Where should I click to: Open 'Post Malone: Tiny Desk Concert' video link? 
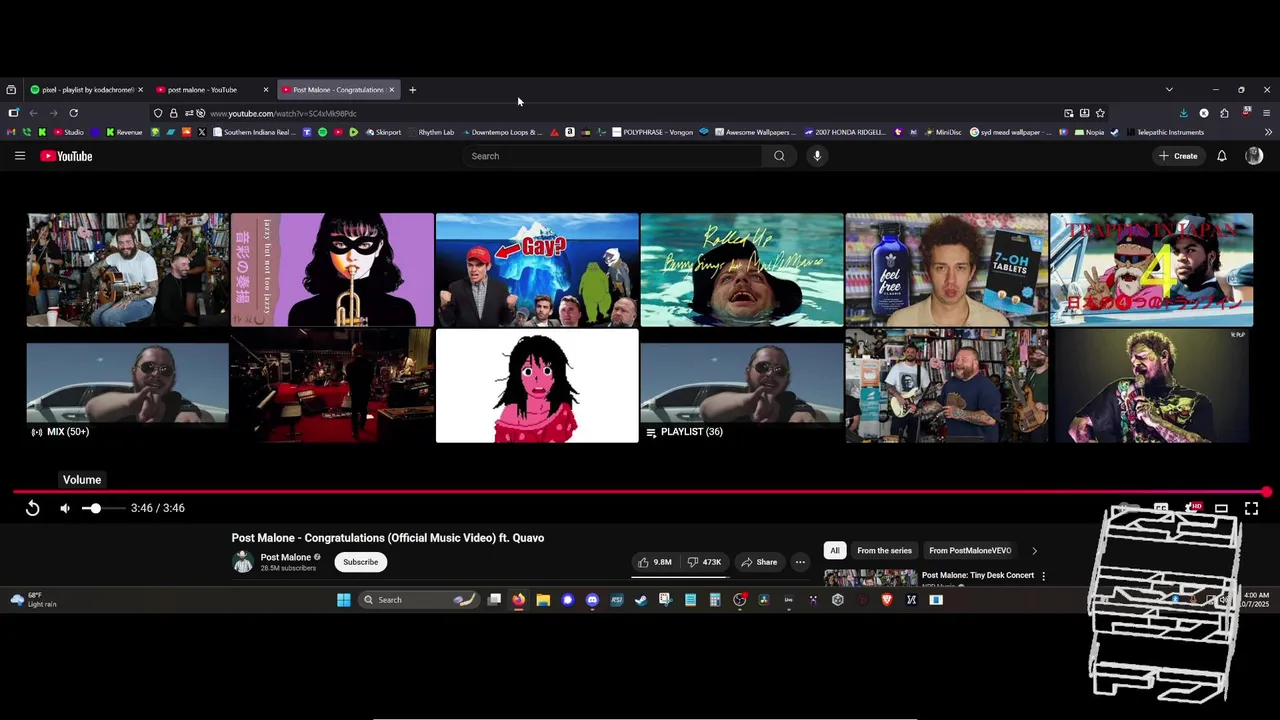pos(977,575)
